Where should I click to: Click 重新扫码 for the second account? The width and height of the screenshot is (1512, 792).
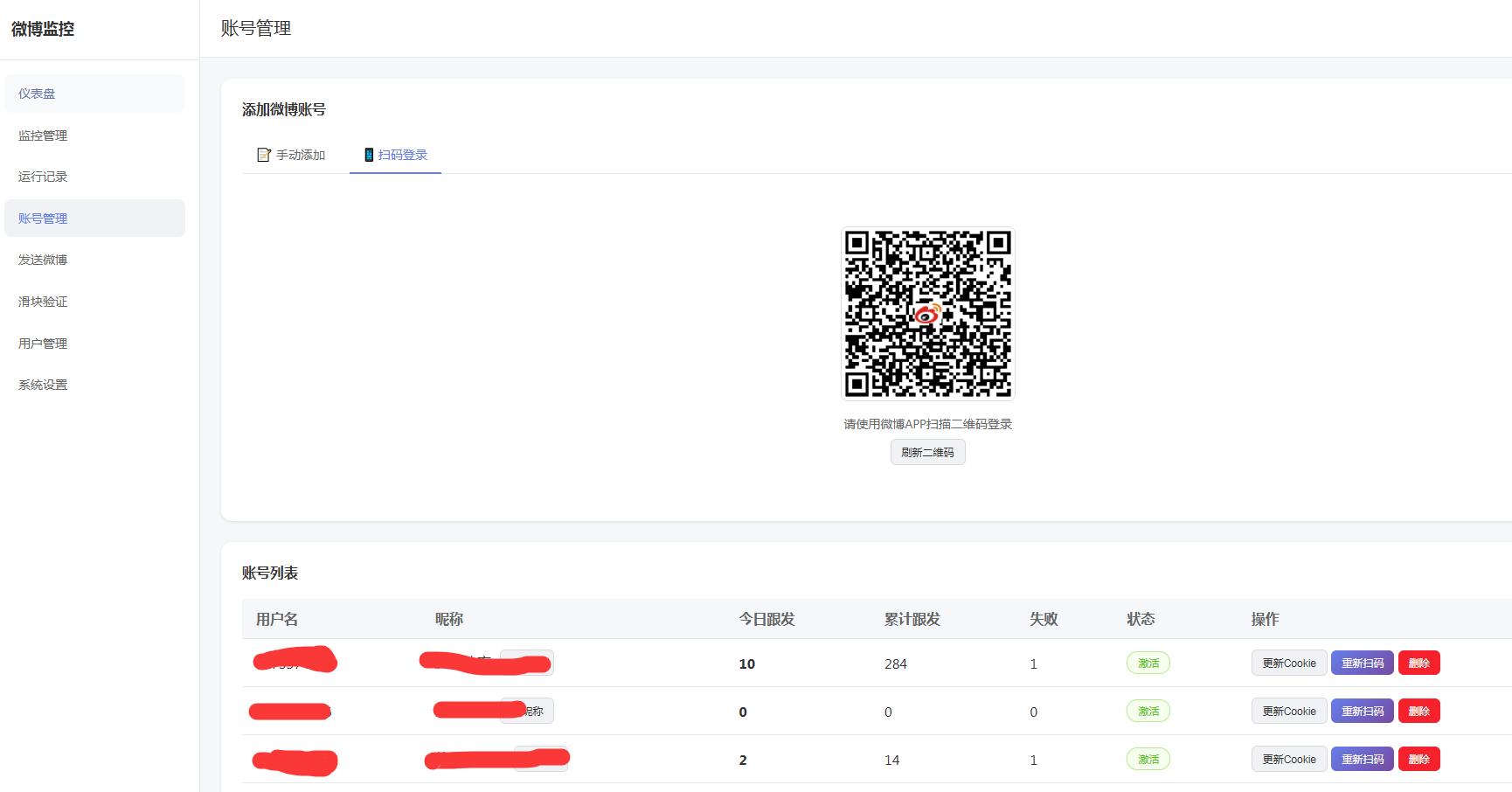click(1362, 711)
